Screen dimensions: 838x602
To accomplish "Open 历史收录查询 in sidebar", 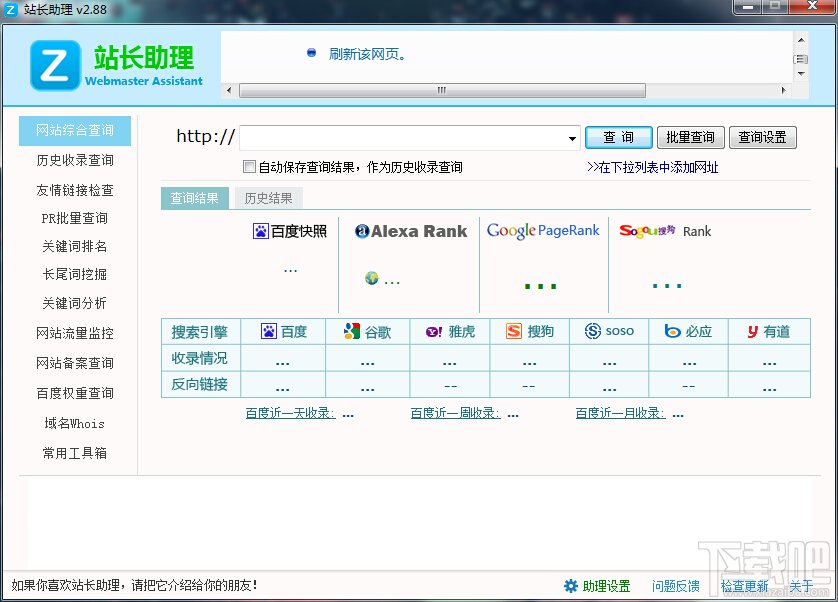I will pyautogui.click(x=75, y=160).
